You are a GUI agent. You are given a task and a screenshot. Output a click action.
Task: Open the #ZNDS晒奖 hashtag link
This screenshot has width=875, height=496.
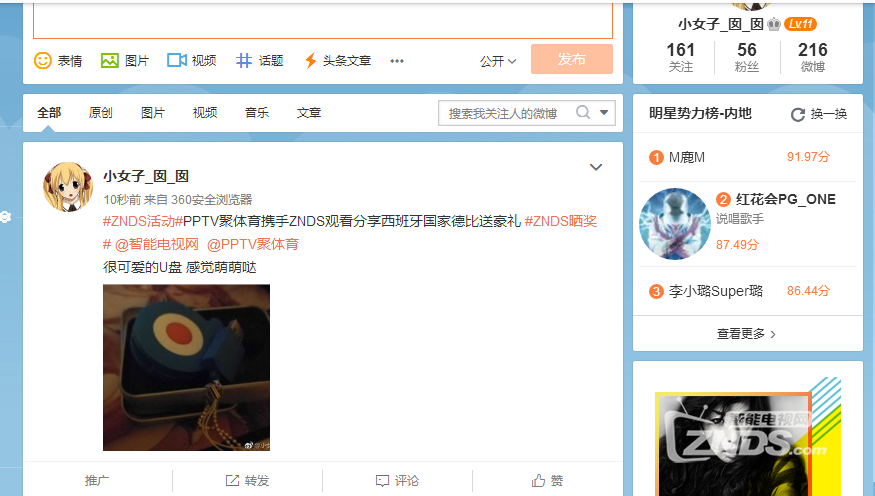[x=560, y=221]
